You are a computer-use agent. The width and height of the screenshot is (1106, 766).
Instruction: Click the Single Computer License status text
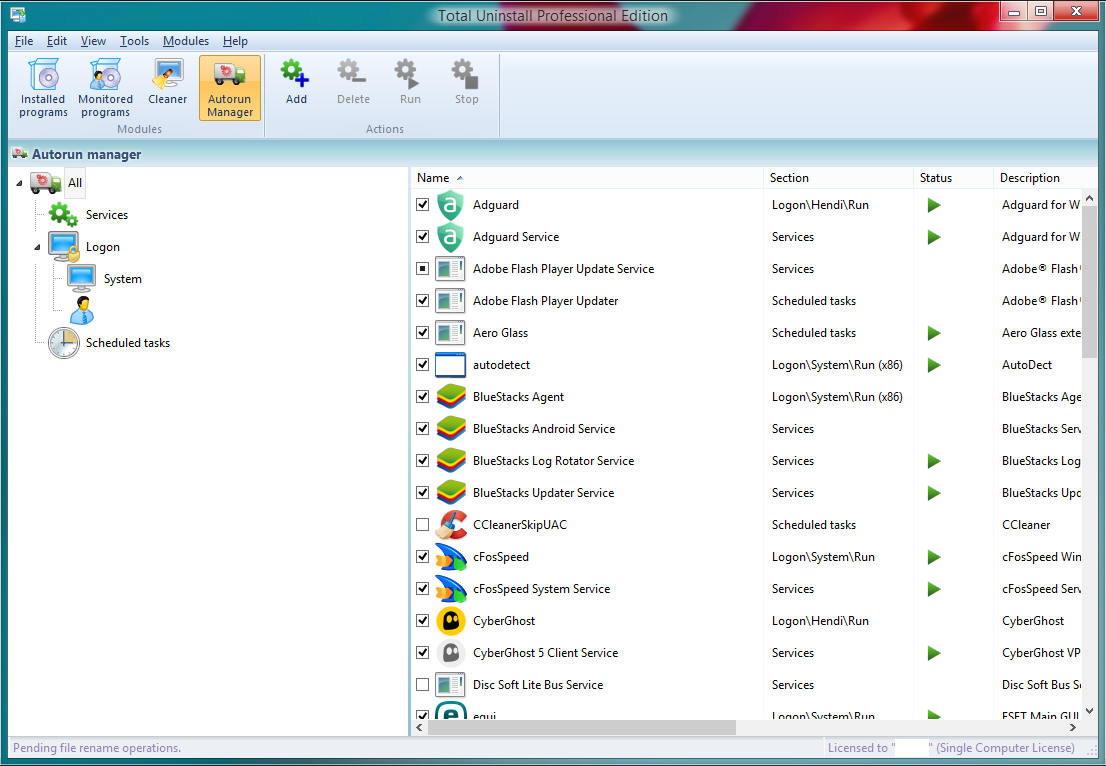(x=1005, y=748)
